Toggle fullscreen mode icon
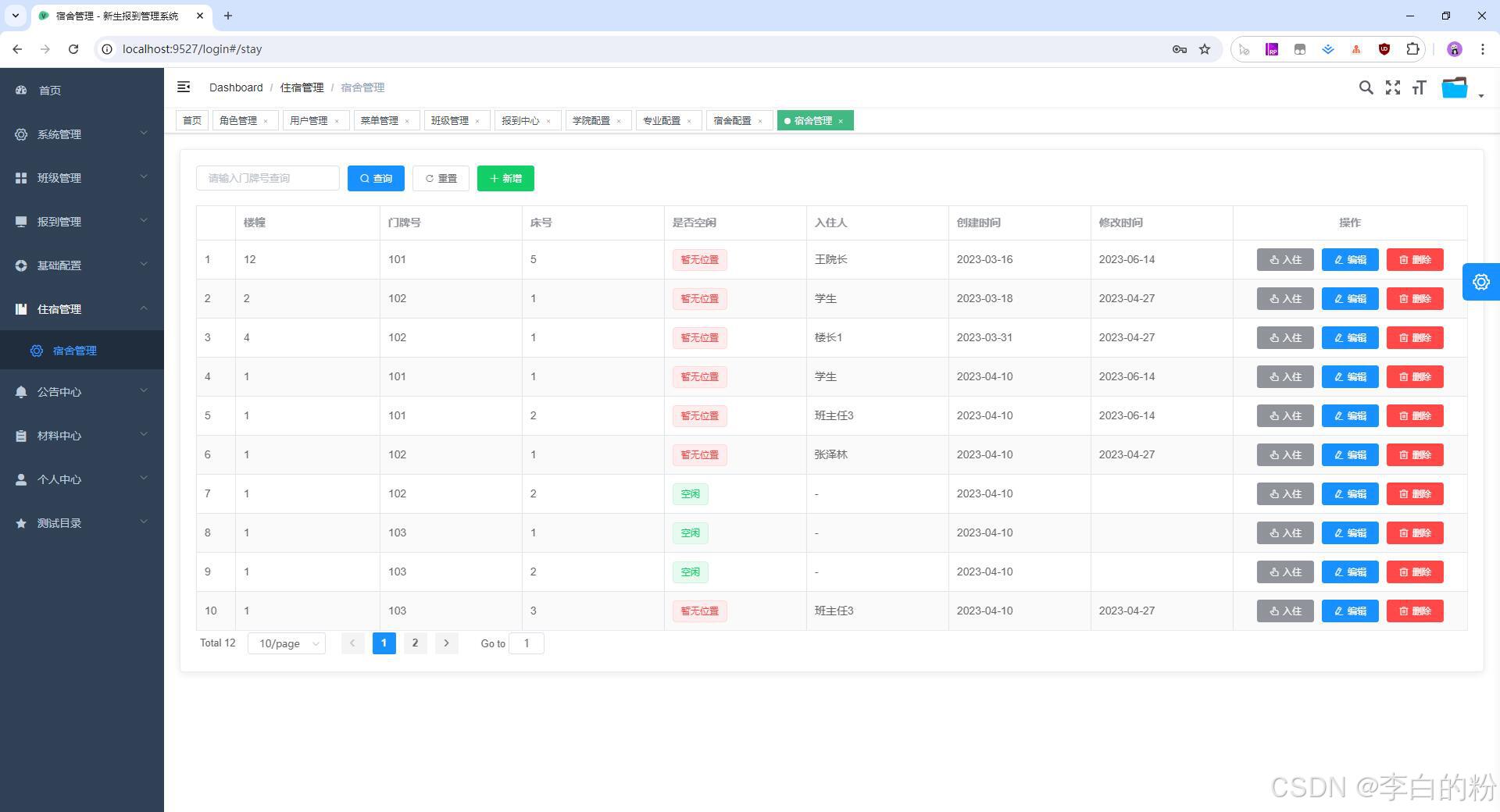 1393,87
